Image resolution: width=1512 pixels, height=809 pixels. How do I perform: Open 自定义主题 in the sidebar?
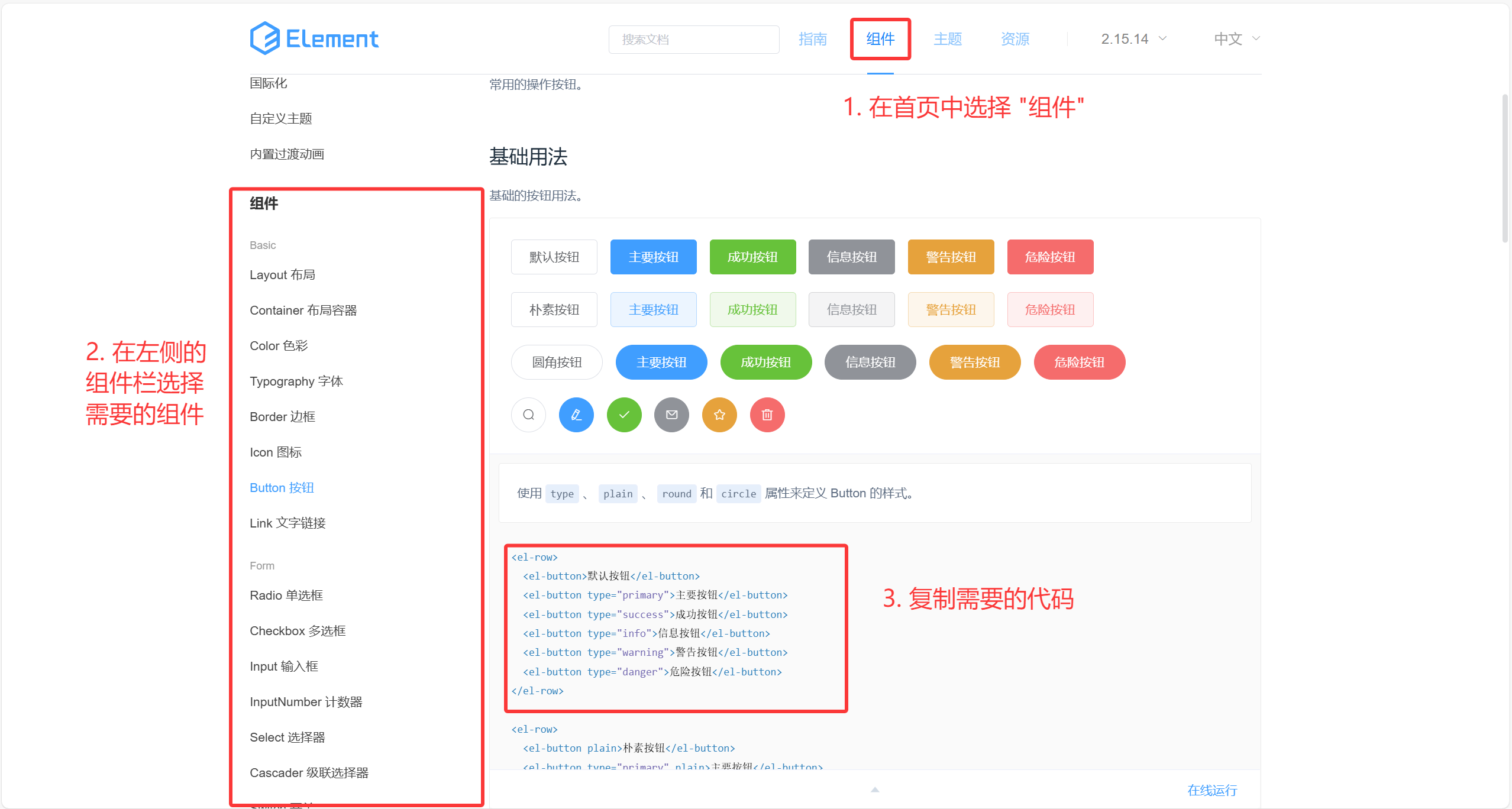[281, 119]
